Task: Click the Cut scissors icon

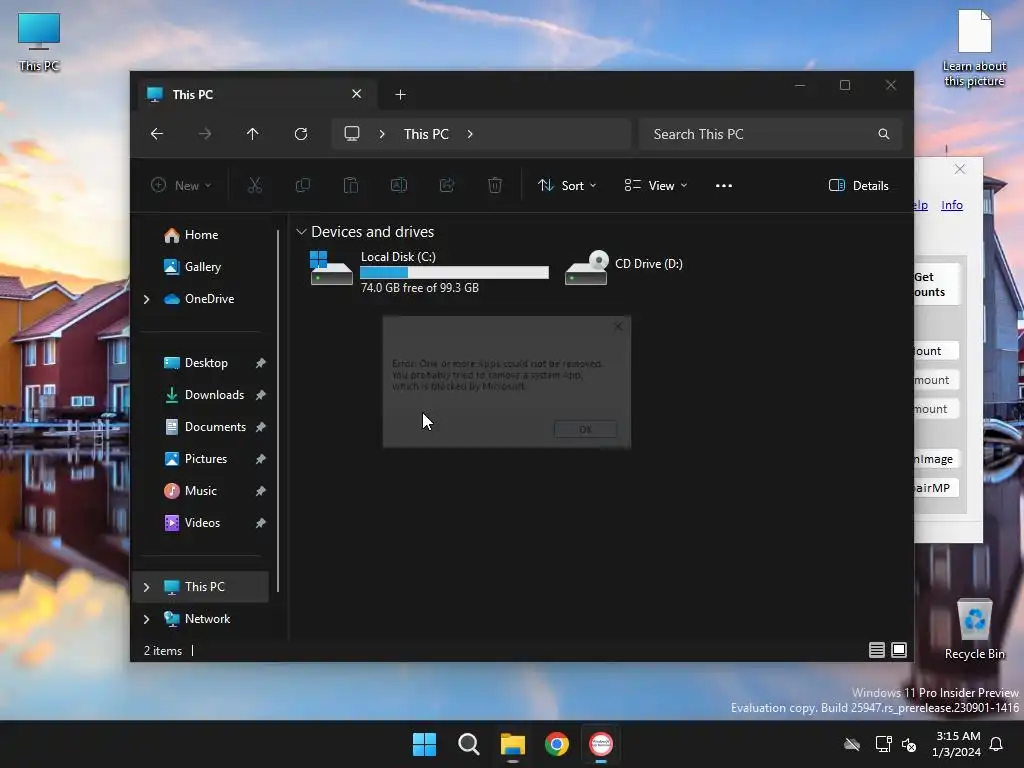Action: tap(255, 185)
